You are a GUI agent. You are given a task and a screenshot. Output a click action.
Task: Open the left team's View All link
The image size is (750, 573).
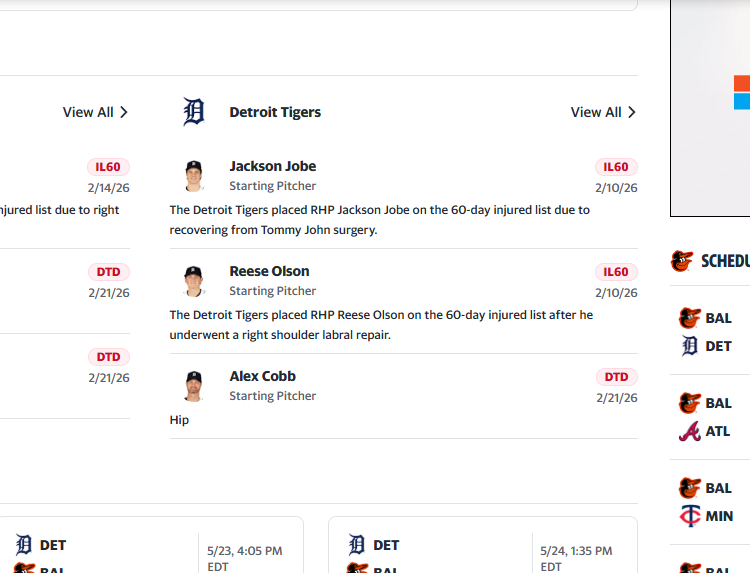95,112
